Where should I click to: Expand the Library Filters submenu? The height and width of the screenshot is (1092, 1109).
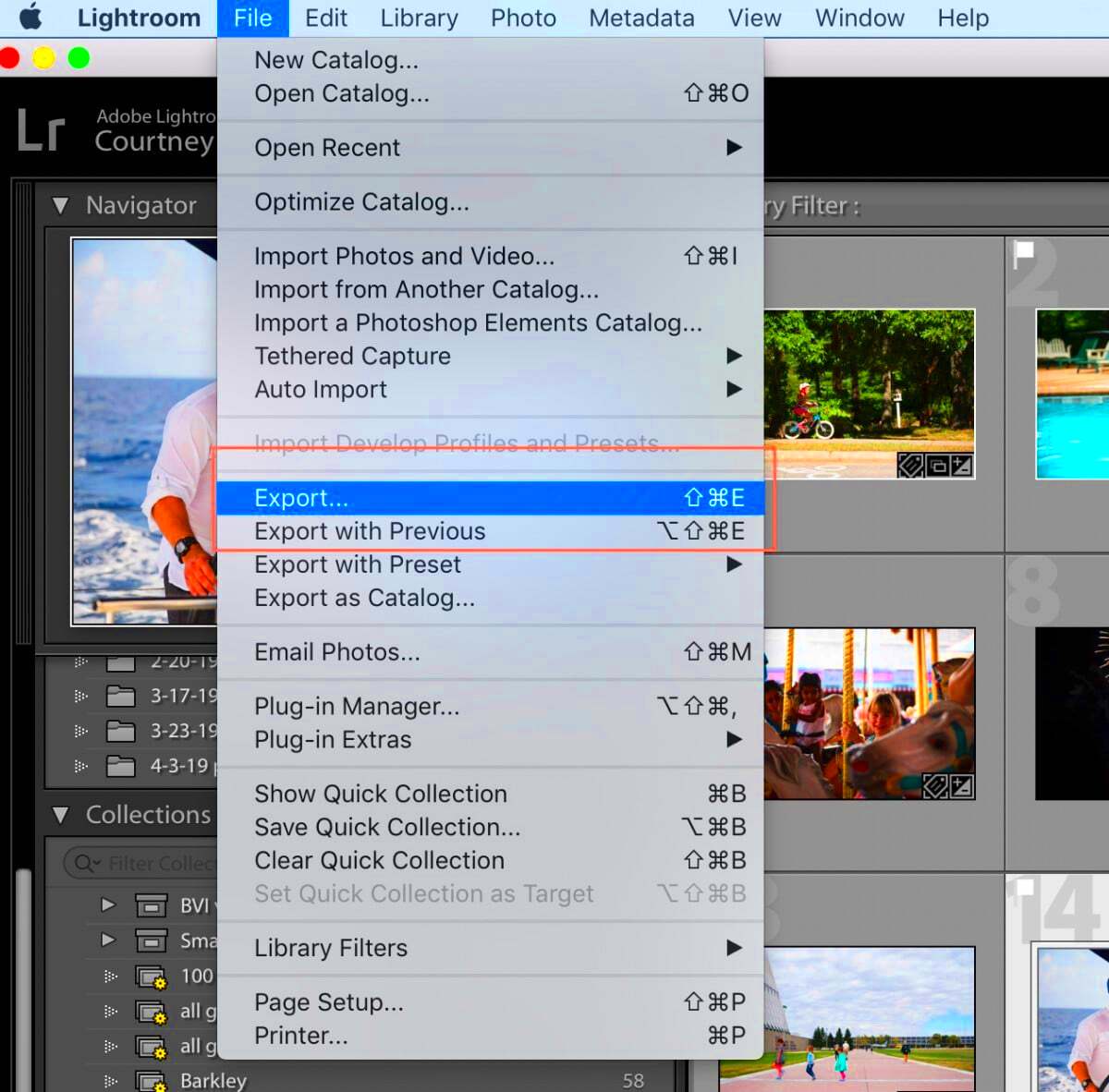(491, 948)
